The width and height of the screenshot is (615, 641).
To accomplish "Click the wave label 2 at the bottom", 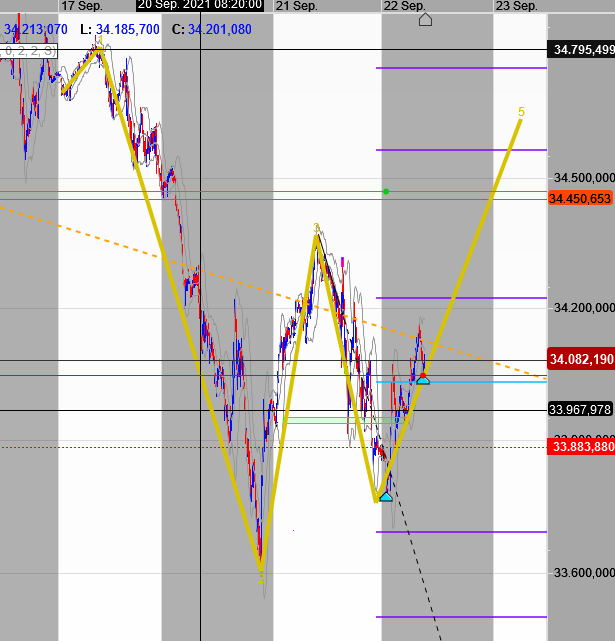I will 261,578.
